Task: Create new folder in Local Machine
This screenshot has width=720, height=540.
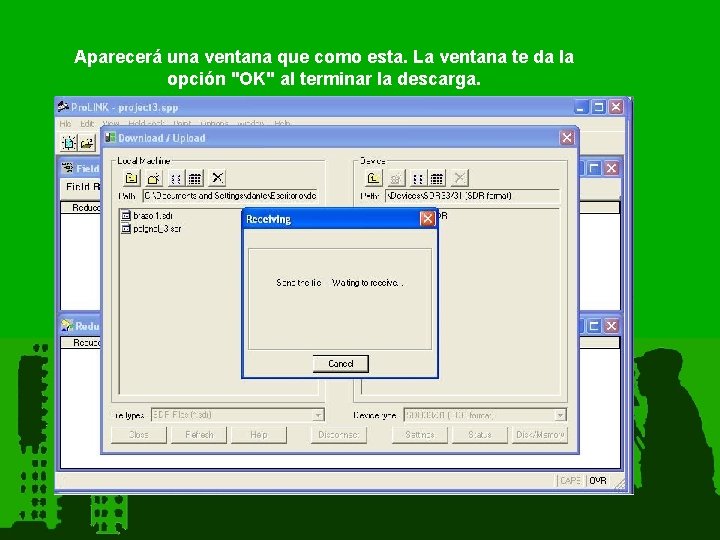Action: [x=154, y=178]
